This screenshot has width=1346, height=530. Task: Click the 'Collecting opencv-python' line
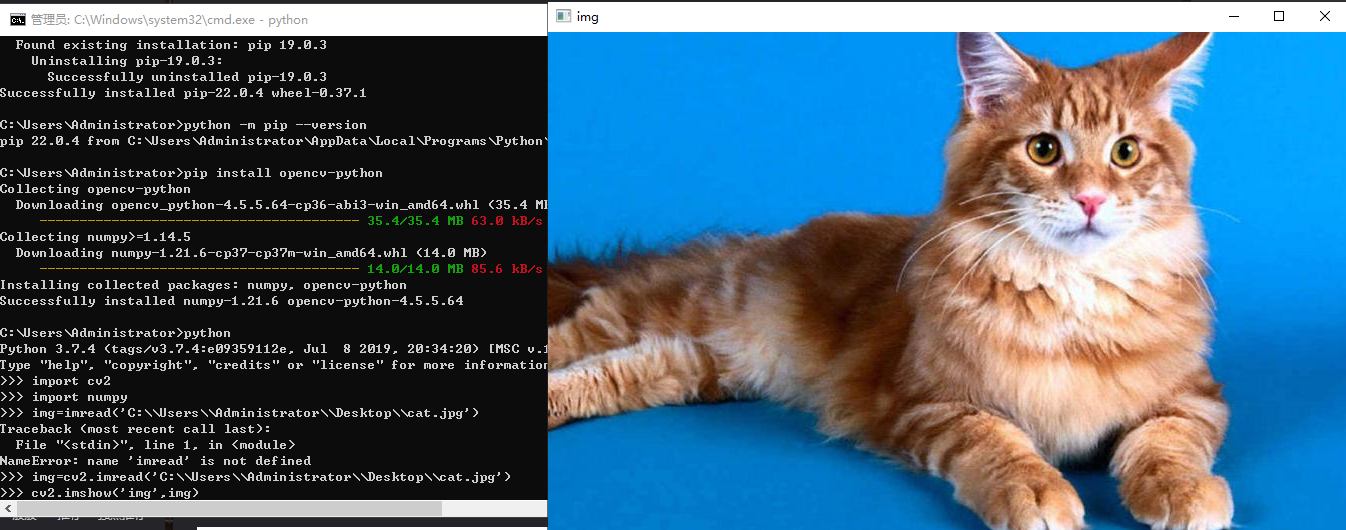(x=95, y=189)
